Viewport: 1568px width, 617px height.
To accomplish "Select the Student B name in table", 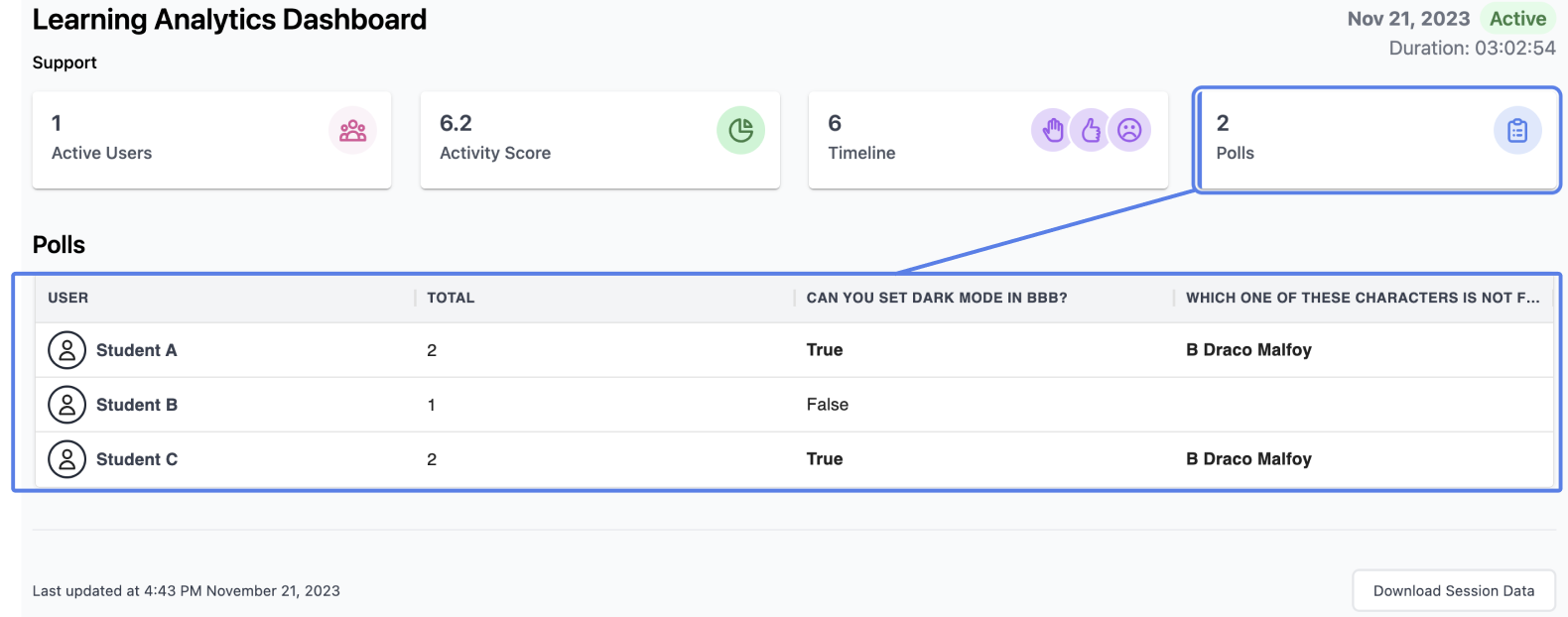I will pos(137,405).
